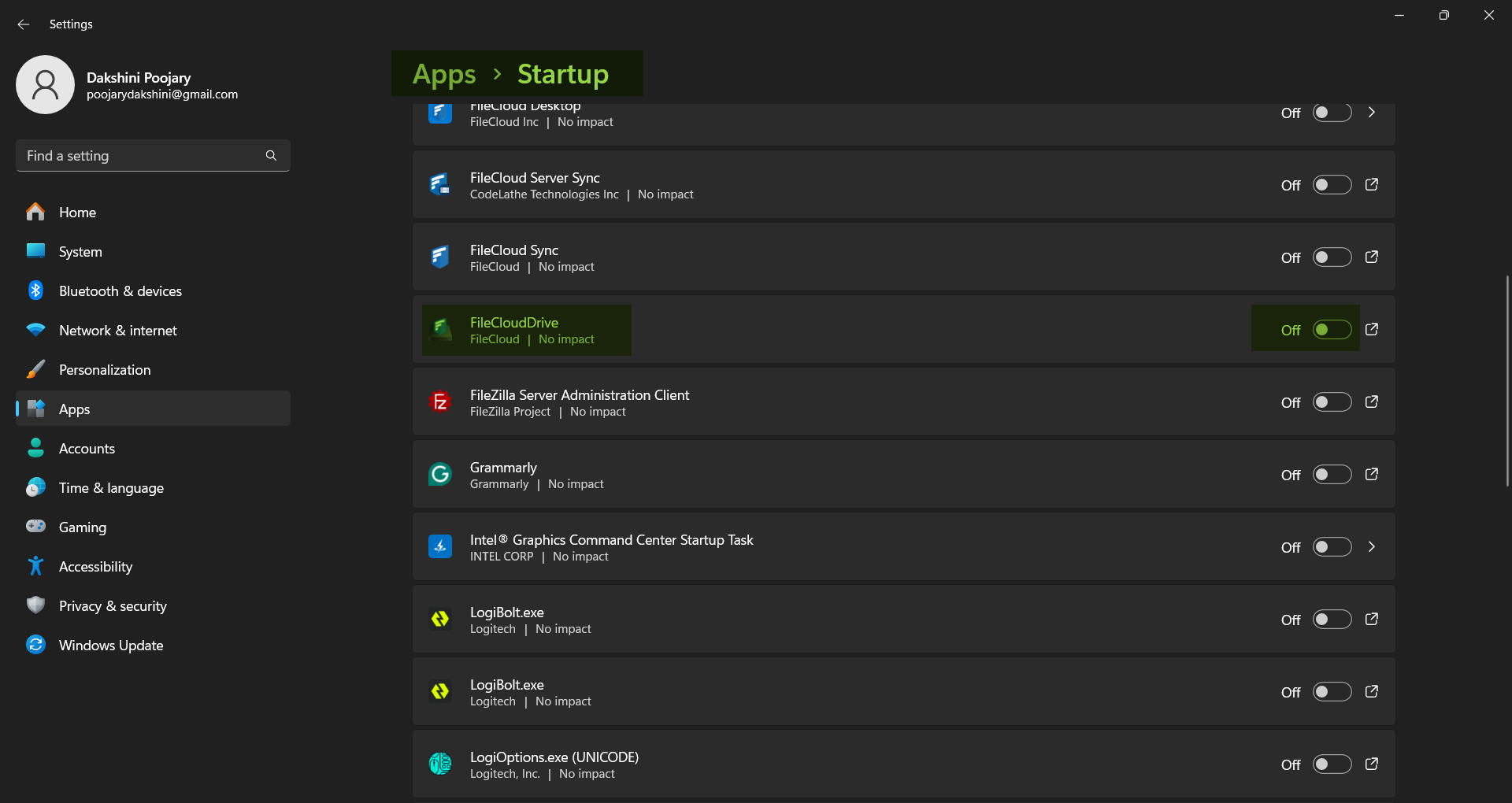Click account email poojarydakshini@gmail.com
The width and height of the screenshot is (1512, 803).
(x=162, y=94)
